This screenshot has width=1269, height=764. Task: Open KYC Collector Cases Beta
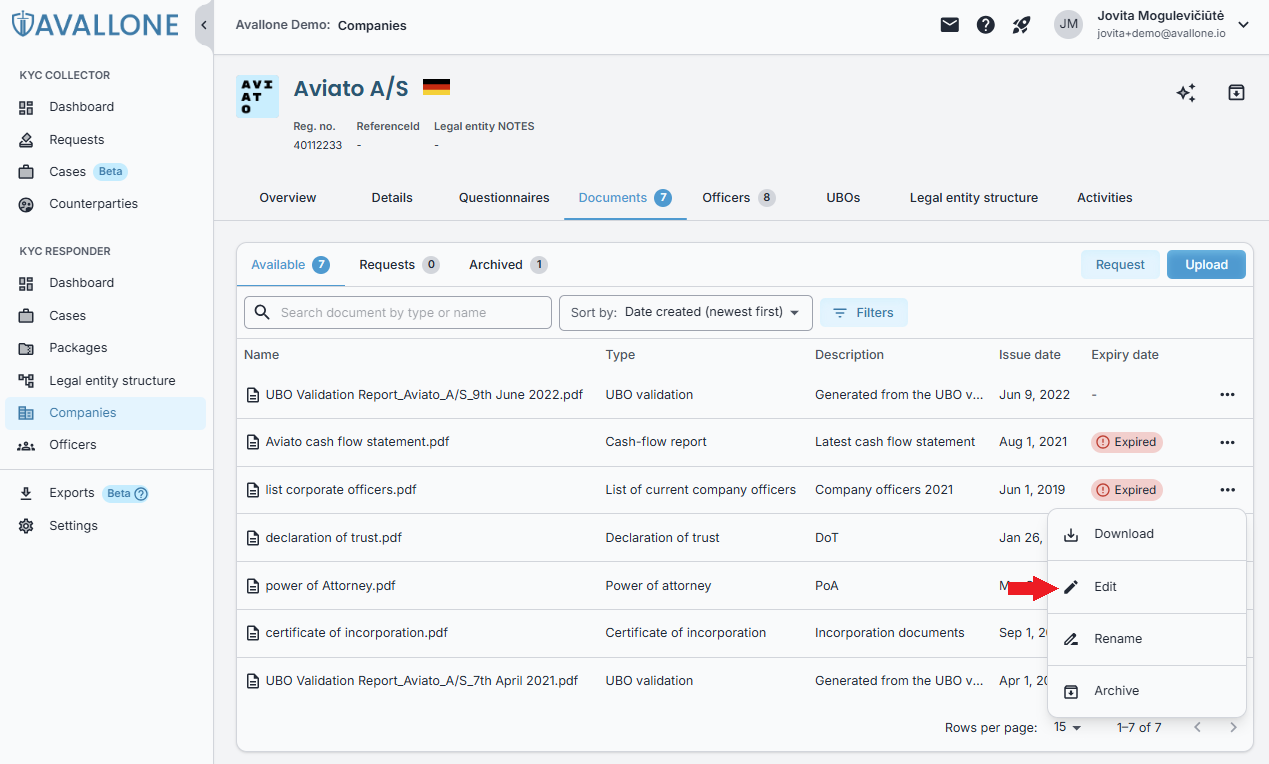click(105, 172)
